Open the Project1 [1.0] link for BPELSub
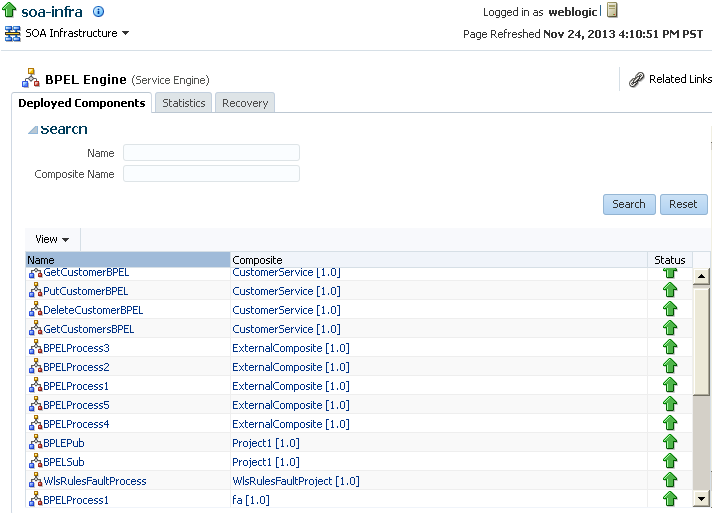 (266, 462)
